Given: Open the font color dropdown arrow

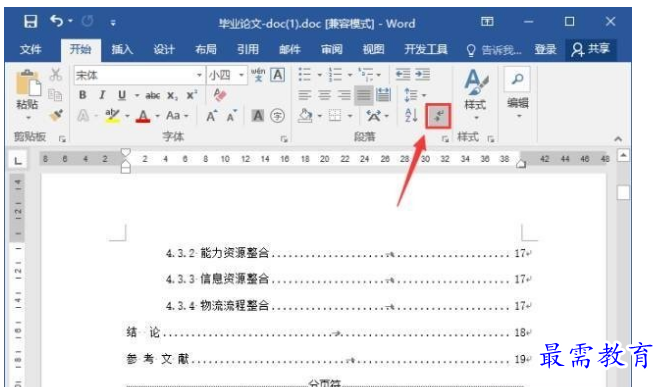Looking at the screenshot, I should pyautogui.click(x=158, y=116).
